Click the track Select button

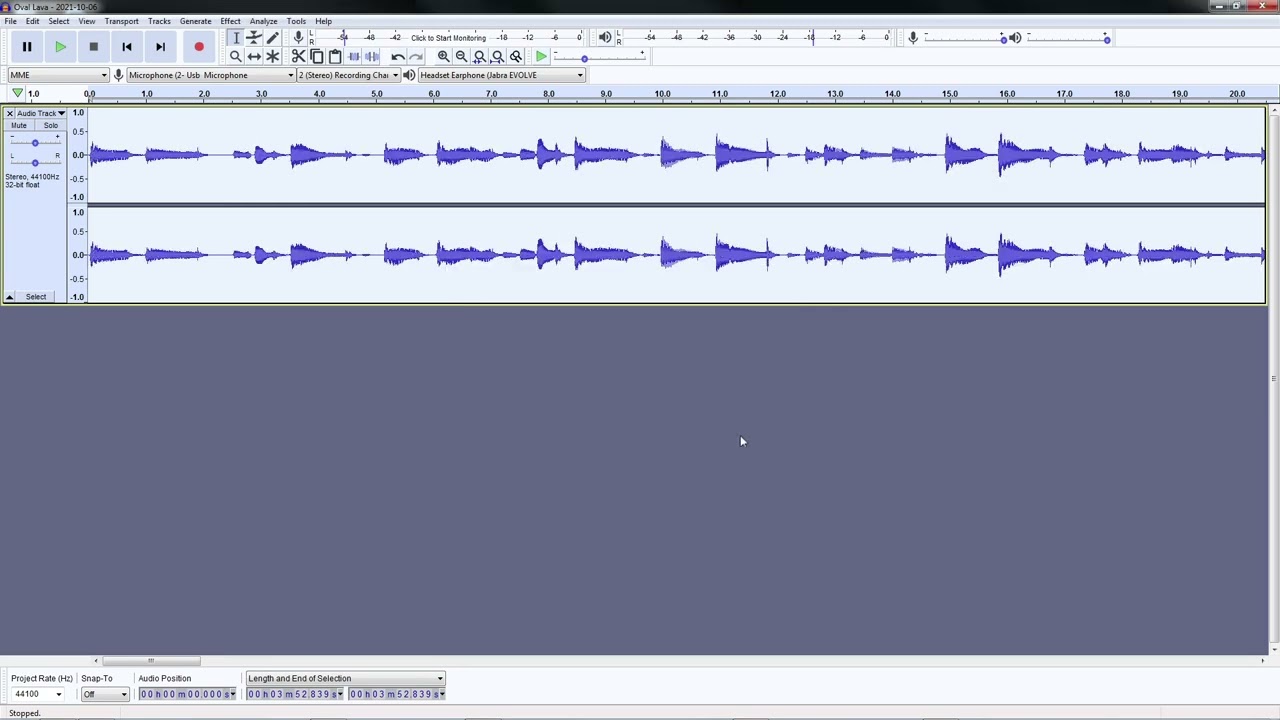point(36,297)
